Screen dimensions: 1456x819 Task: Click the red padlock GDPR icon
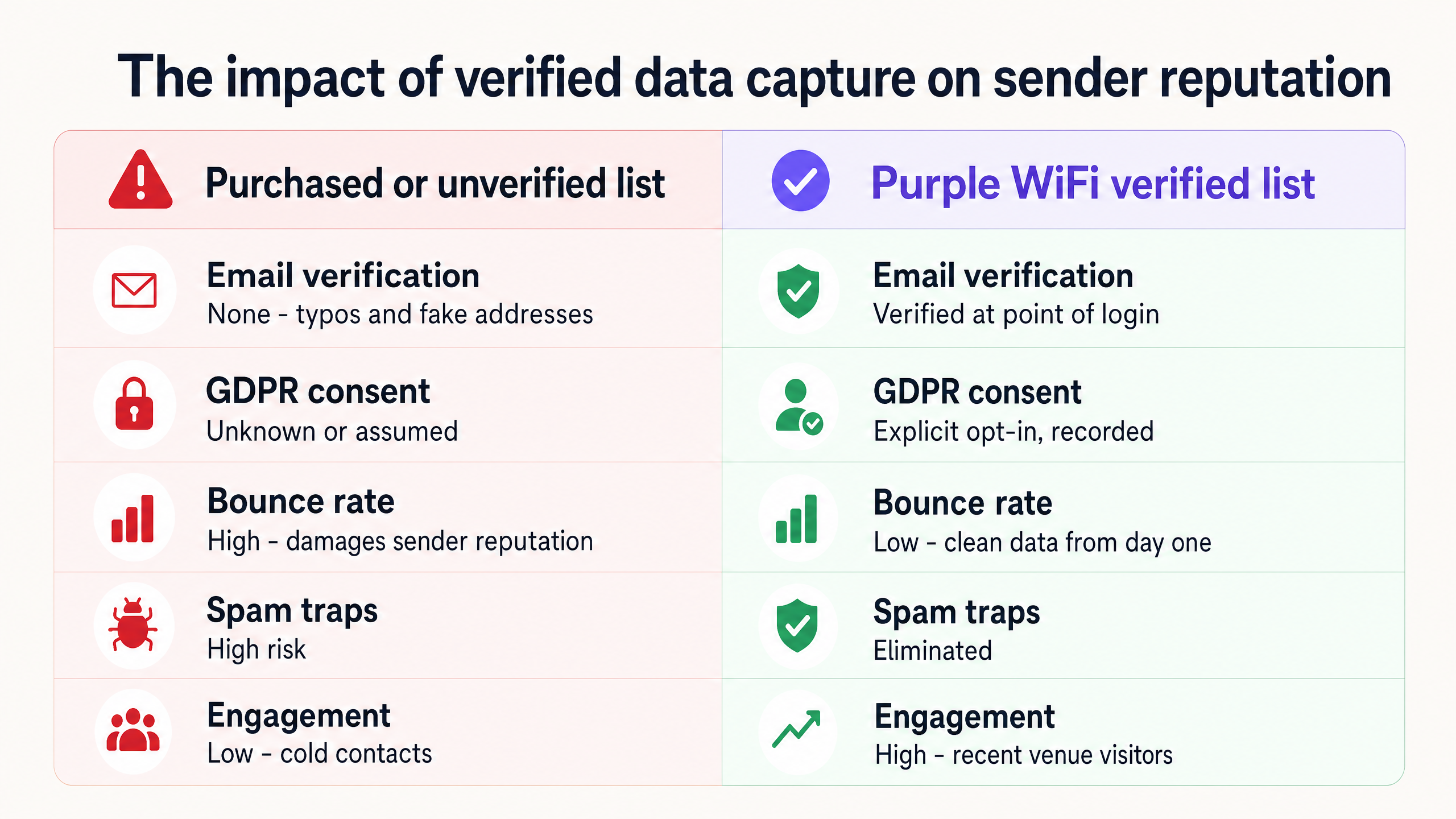coord(134,404)
